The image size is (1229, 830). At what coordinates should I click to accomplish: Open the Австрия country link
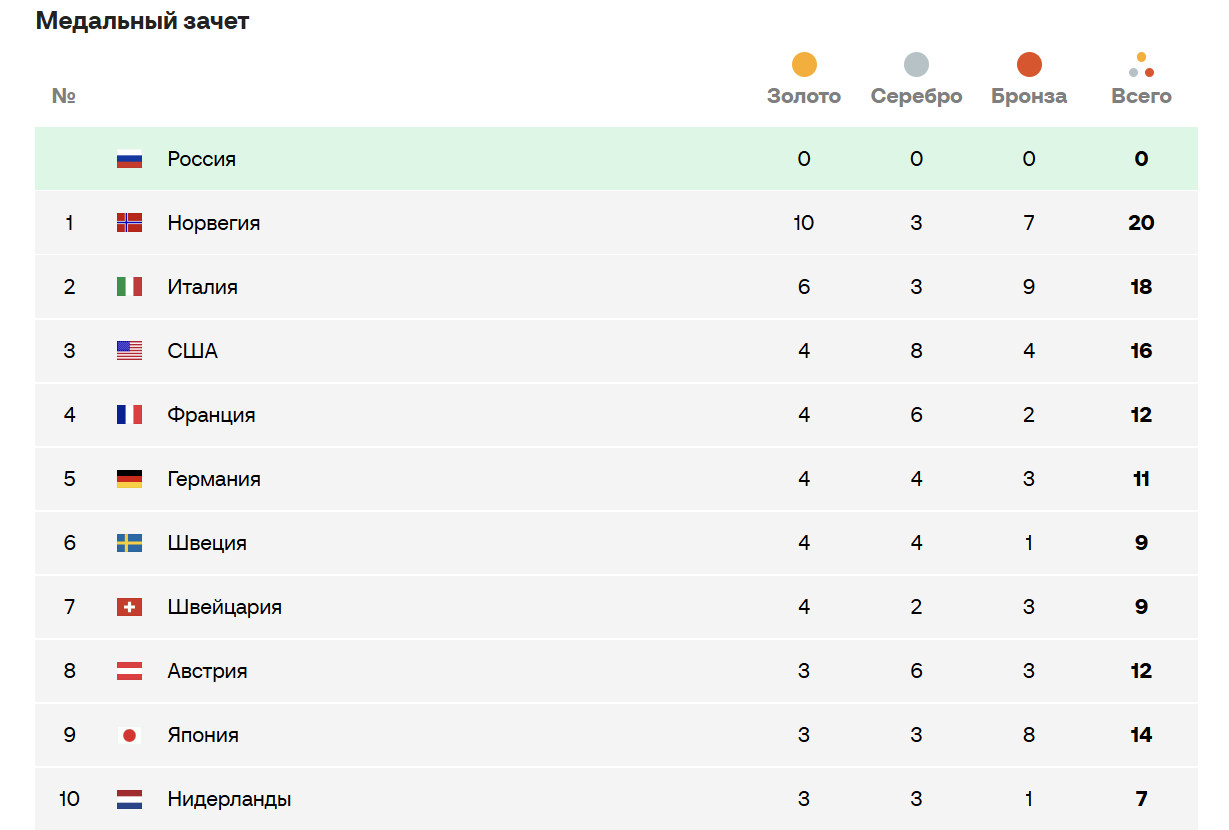(x=207, y=671)
